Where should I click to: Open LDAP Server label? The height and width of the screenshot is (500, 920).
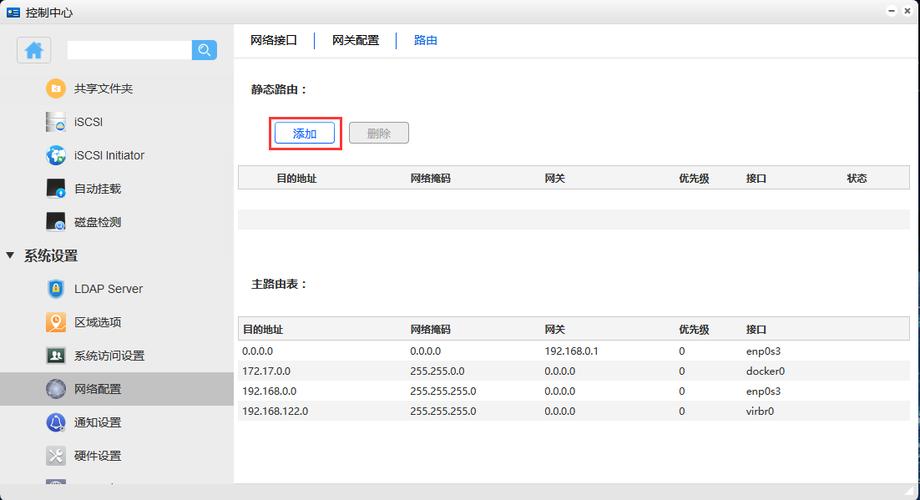click(x=109, y=289)
